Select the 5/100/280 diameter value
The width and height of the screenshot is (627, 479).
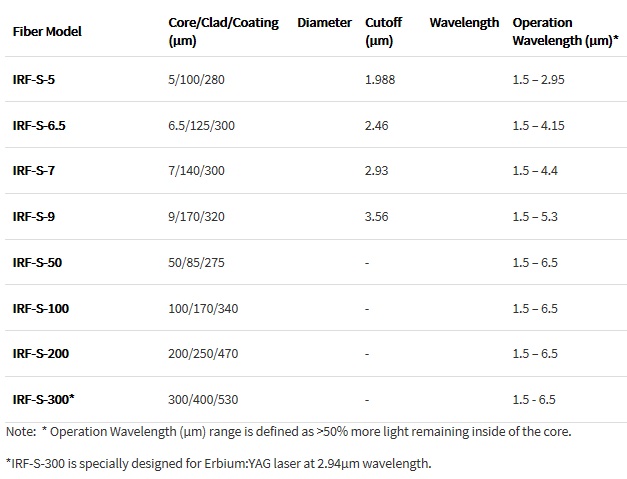196,80
